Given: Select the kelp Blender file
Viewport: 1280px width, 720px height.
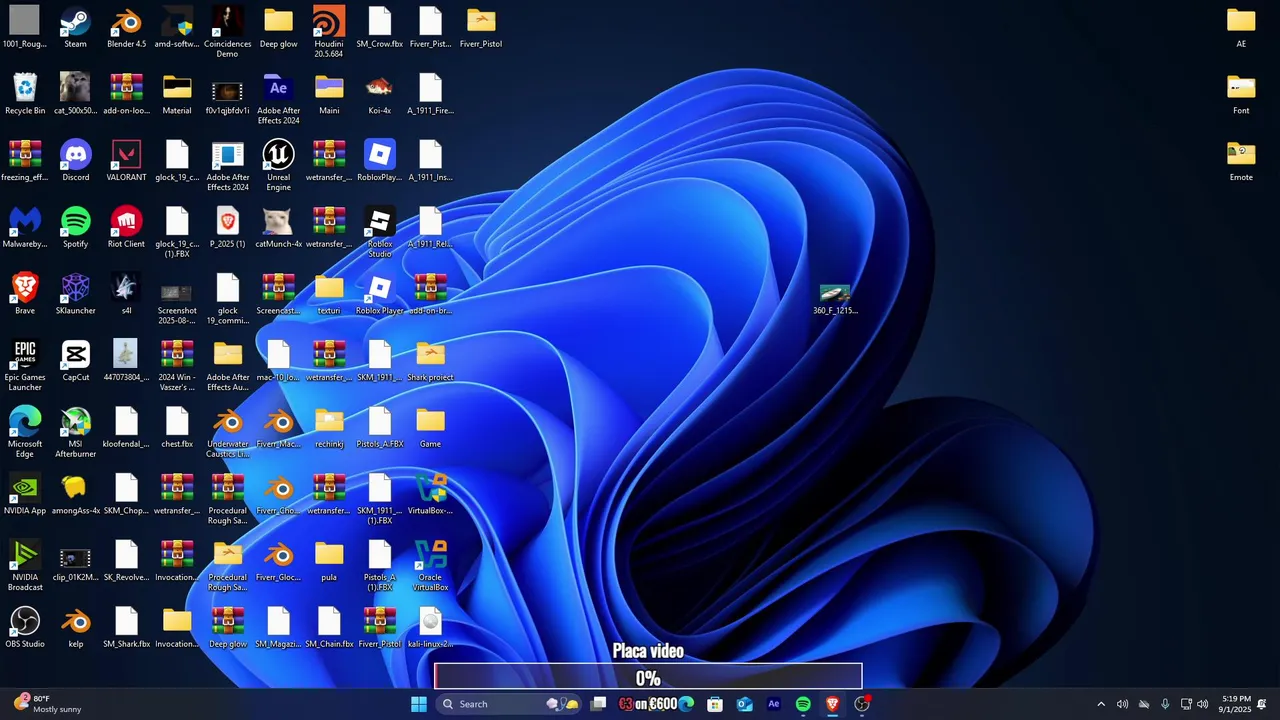Looking at the screenshot, I should (x=75, y=628).
